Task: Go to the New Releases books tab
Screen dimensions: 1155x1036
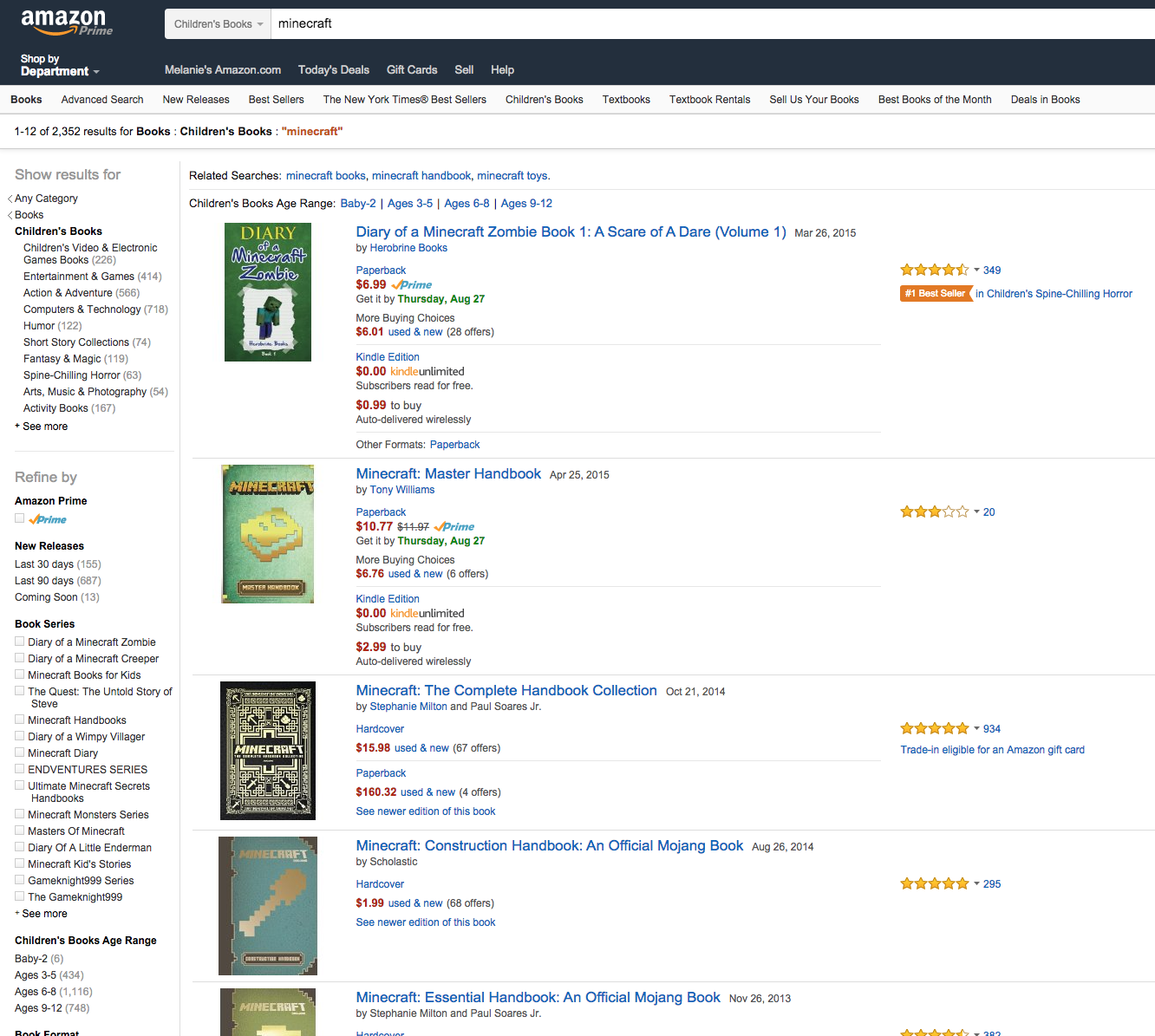Action: point(196,100)
